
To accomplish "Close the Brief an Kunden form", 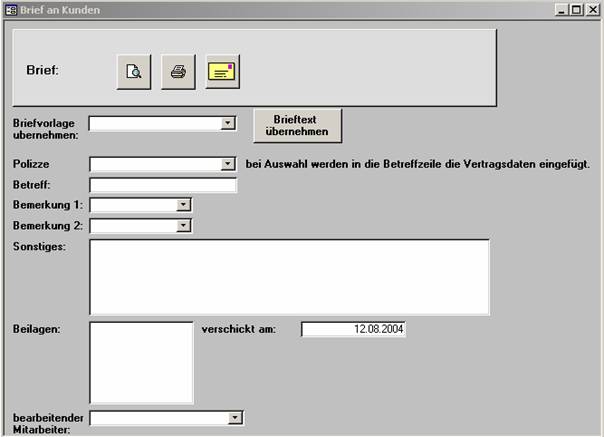I will (592, 9).
